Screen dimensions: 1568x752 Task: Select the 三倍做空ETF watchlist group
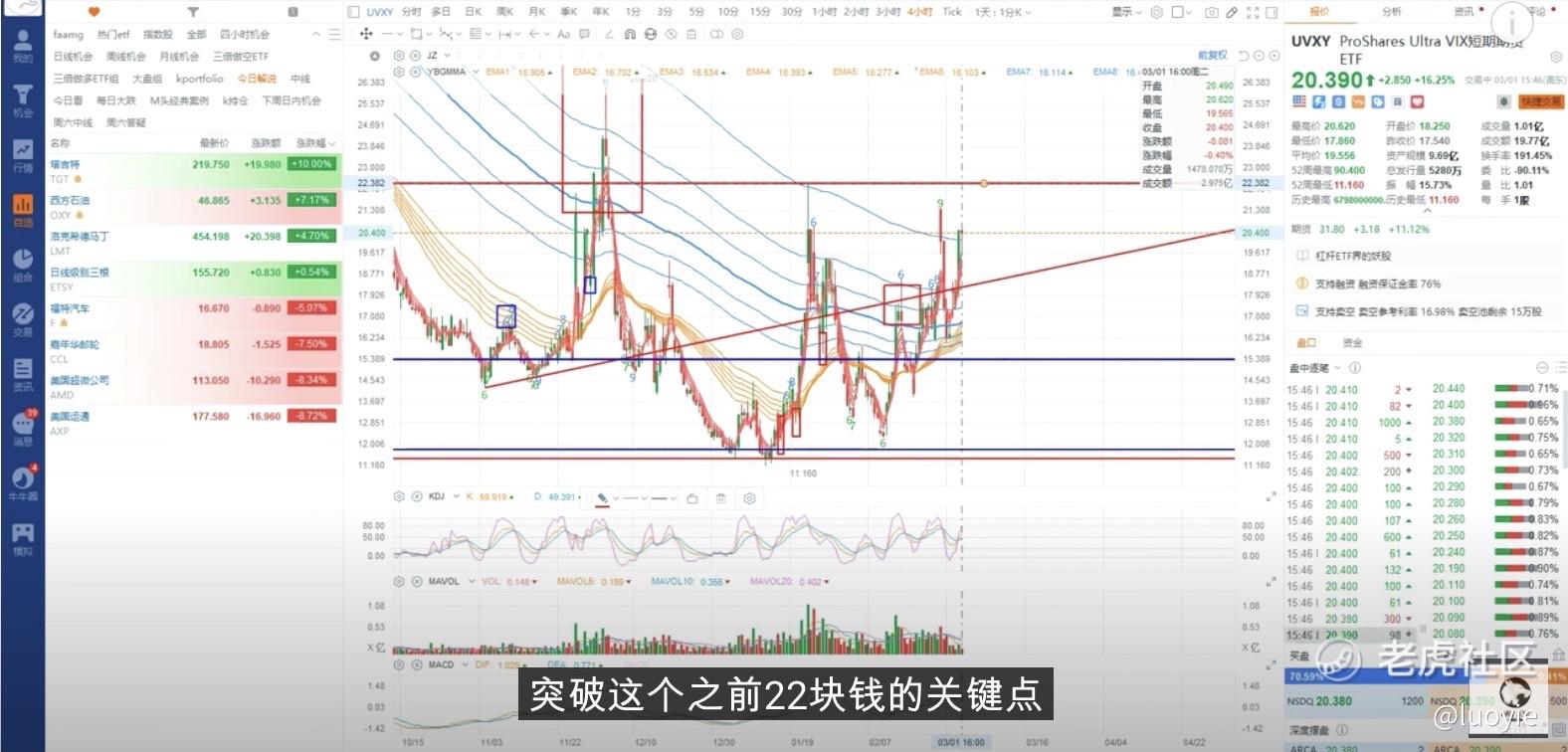(241, 56)
